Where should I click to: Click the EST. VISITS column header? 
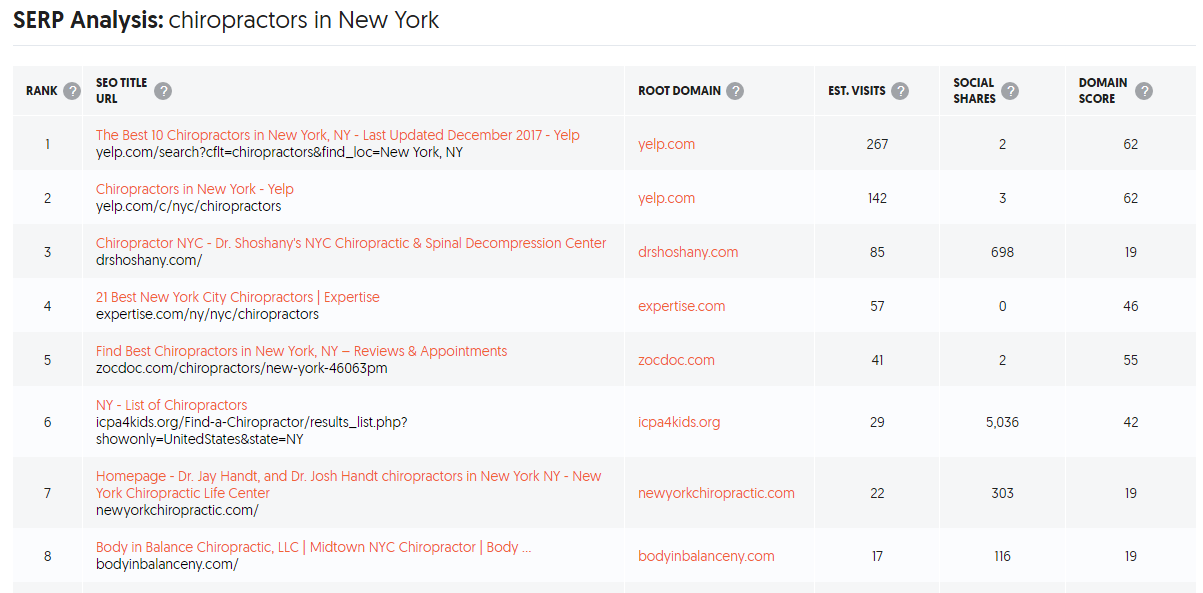[x=857, y=91]
